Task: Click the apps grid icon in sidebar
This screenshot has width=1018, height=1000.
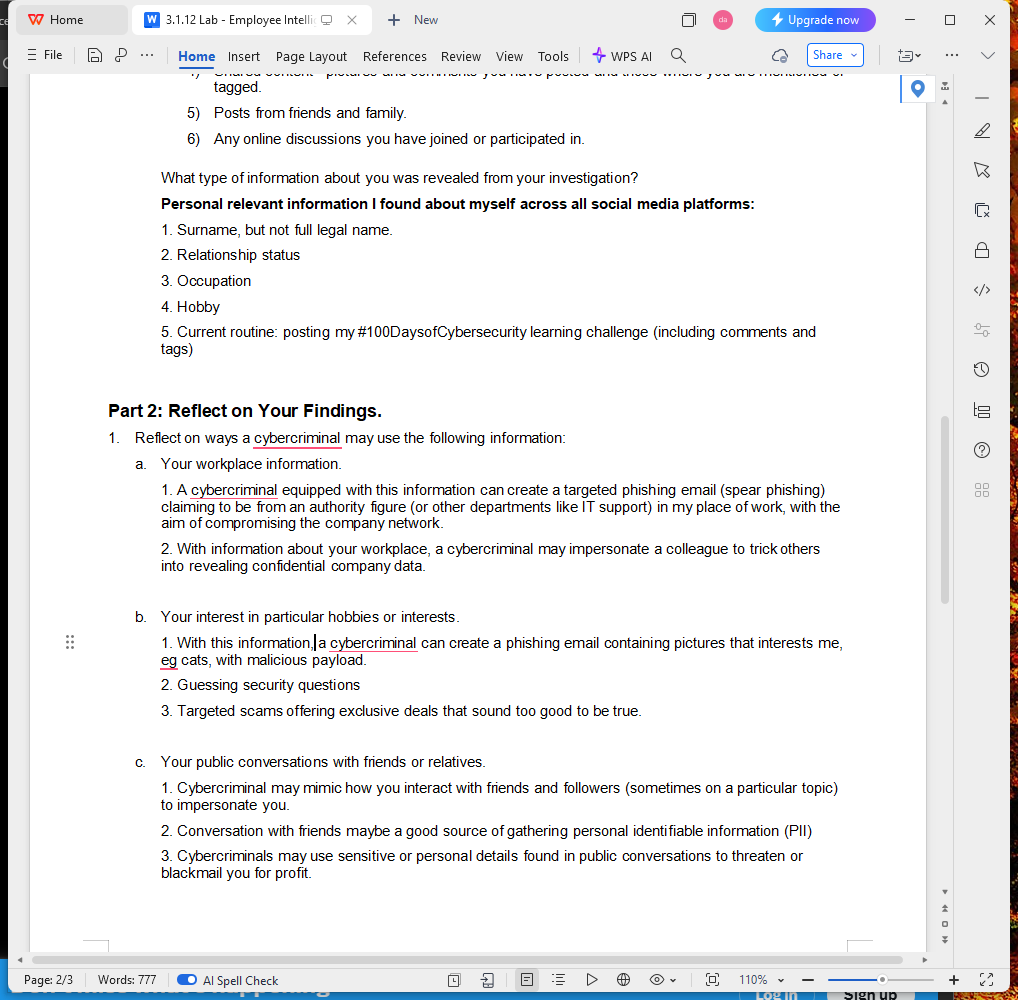Action: tap(982, 490)
